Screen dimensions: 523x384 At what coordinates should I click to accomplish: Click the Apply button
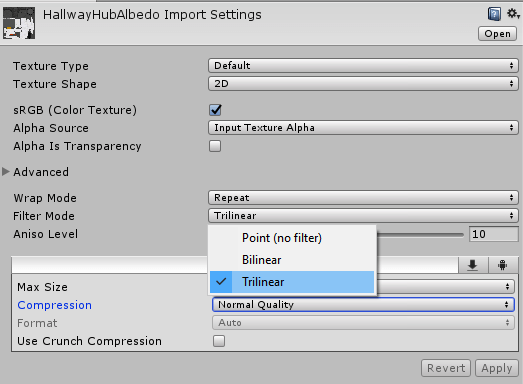497,368
